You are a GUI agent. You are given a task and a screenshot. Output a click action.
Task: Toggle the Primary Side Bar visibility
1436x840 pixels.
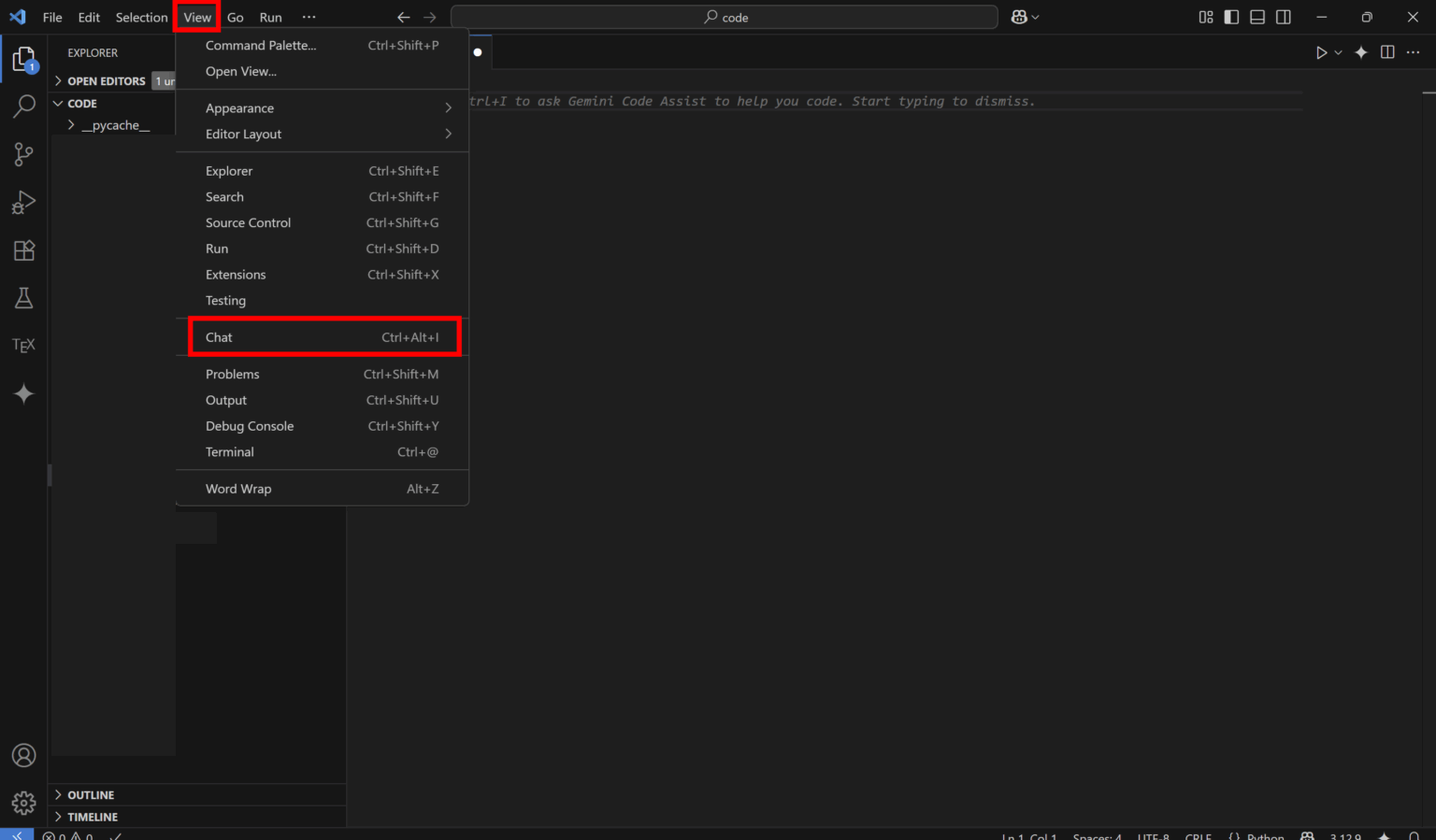(1231, 16)
